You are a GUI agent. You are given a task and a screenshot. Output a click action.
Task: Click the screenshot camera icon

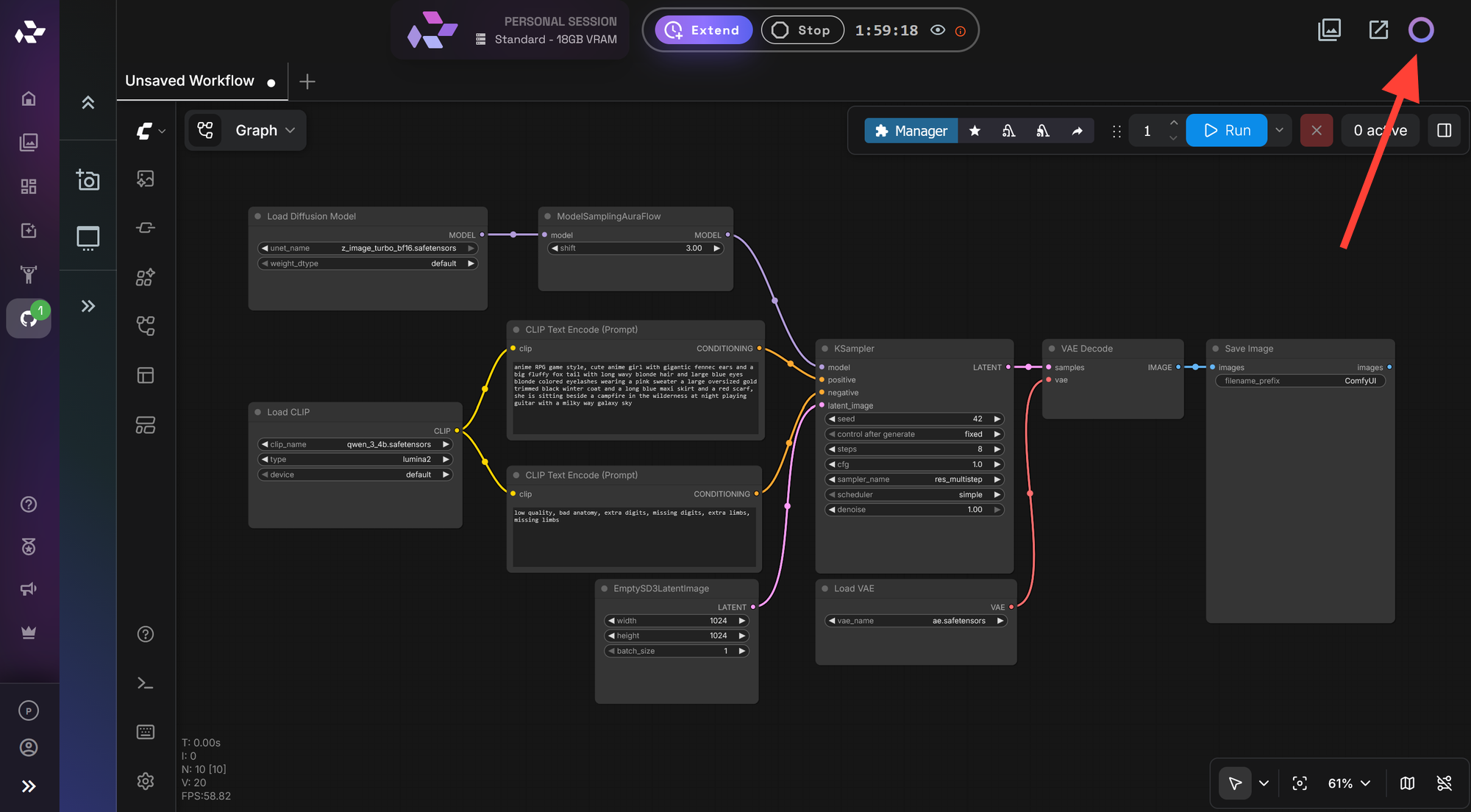(88, 179)
